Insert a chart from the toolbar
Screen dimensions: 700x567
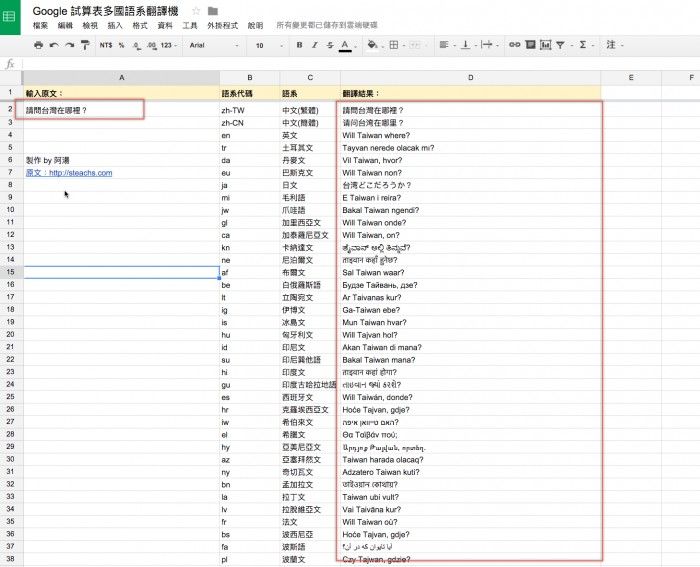click(544, 45)
